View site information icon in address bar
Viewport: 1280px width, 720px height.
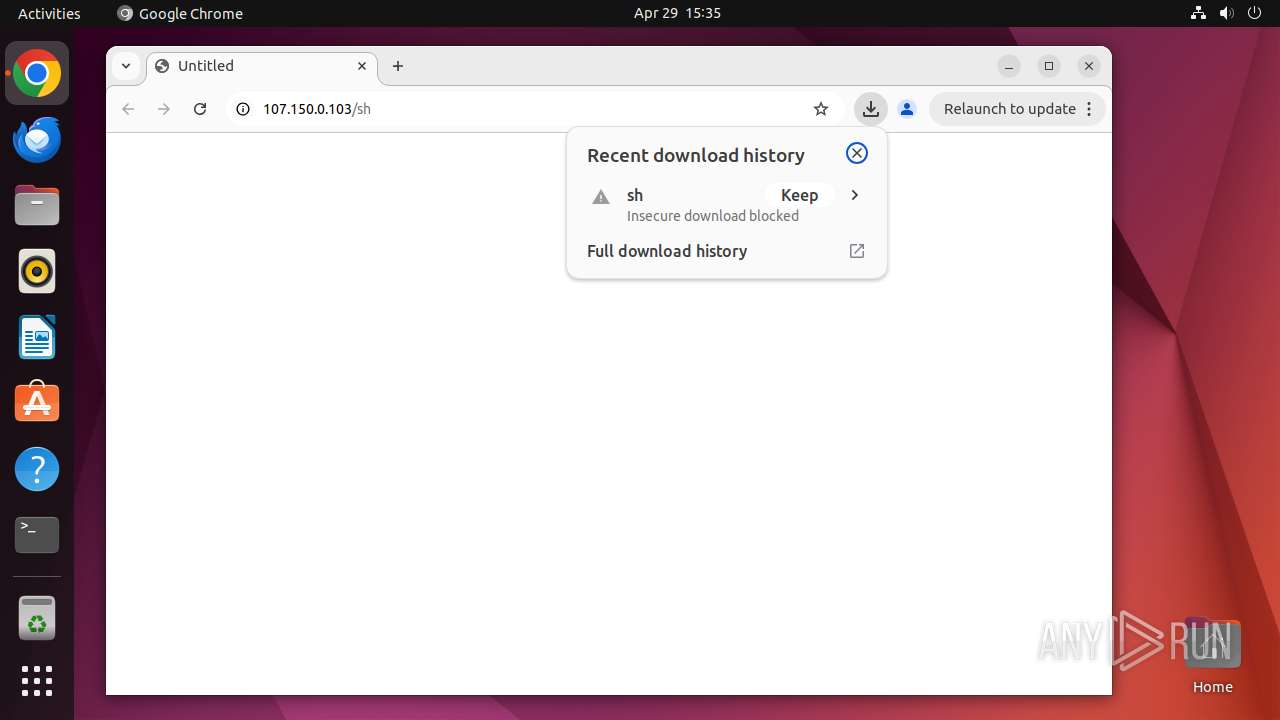click(242, 109)
